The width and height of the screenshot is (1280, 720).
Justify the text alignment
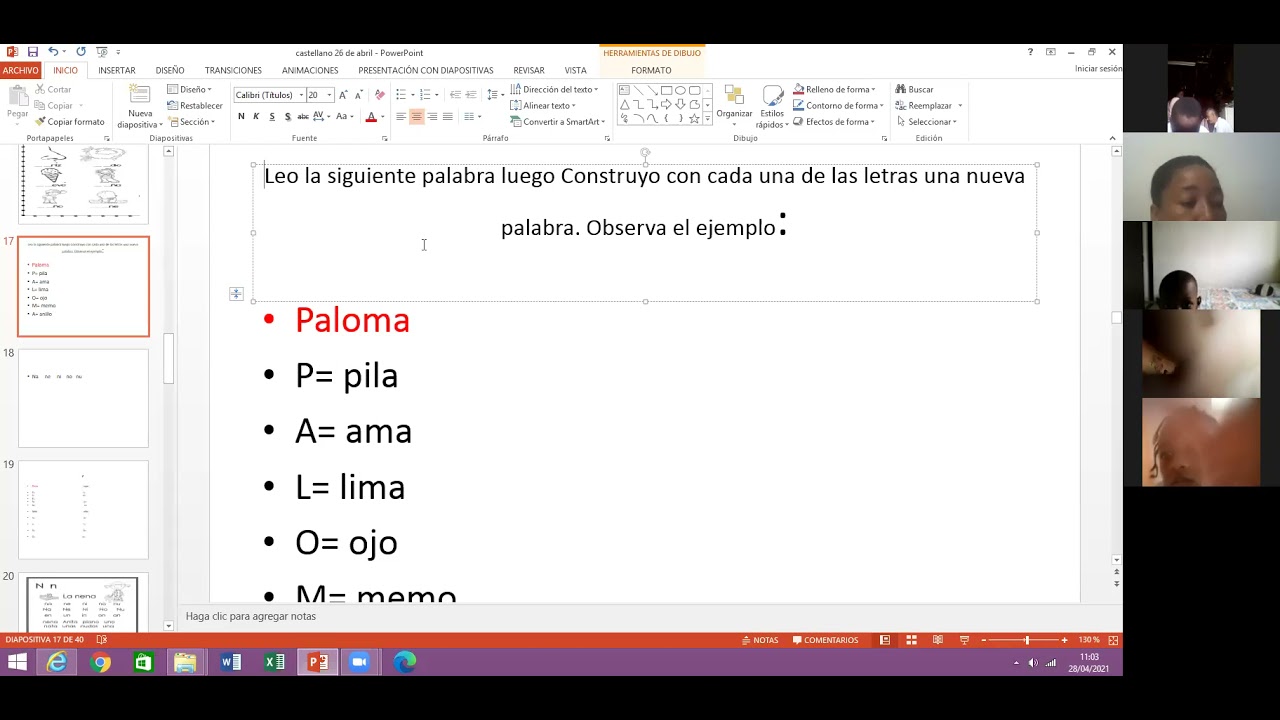[x=448, y=117]
